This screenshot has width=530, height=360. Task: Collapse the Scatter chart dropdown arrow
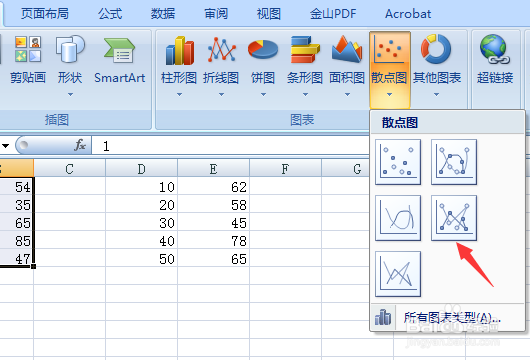[389, 95]
